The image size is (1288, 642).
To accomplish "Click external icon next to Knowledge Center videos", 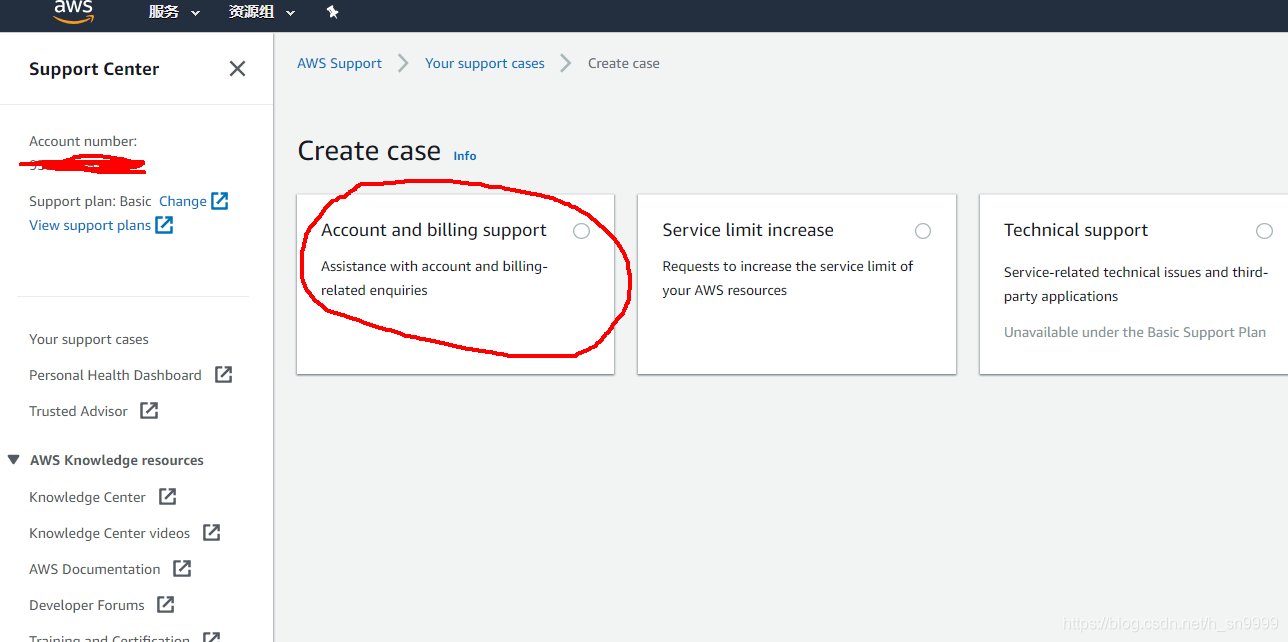I will click(x=212, y=532).
